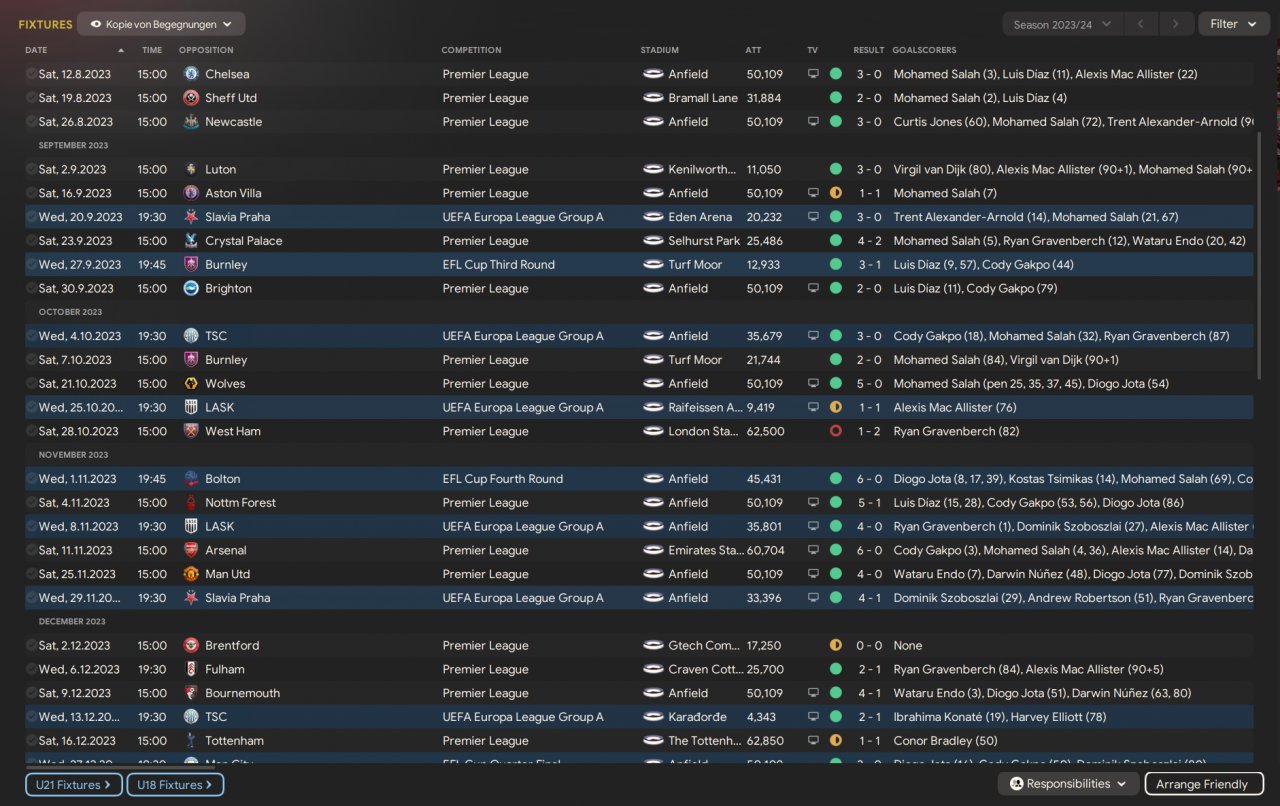Click the Crystal Palace club badge
The height and width of the screenshot is (806, 1280).
click(191, 241)
